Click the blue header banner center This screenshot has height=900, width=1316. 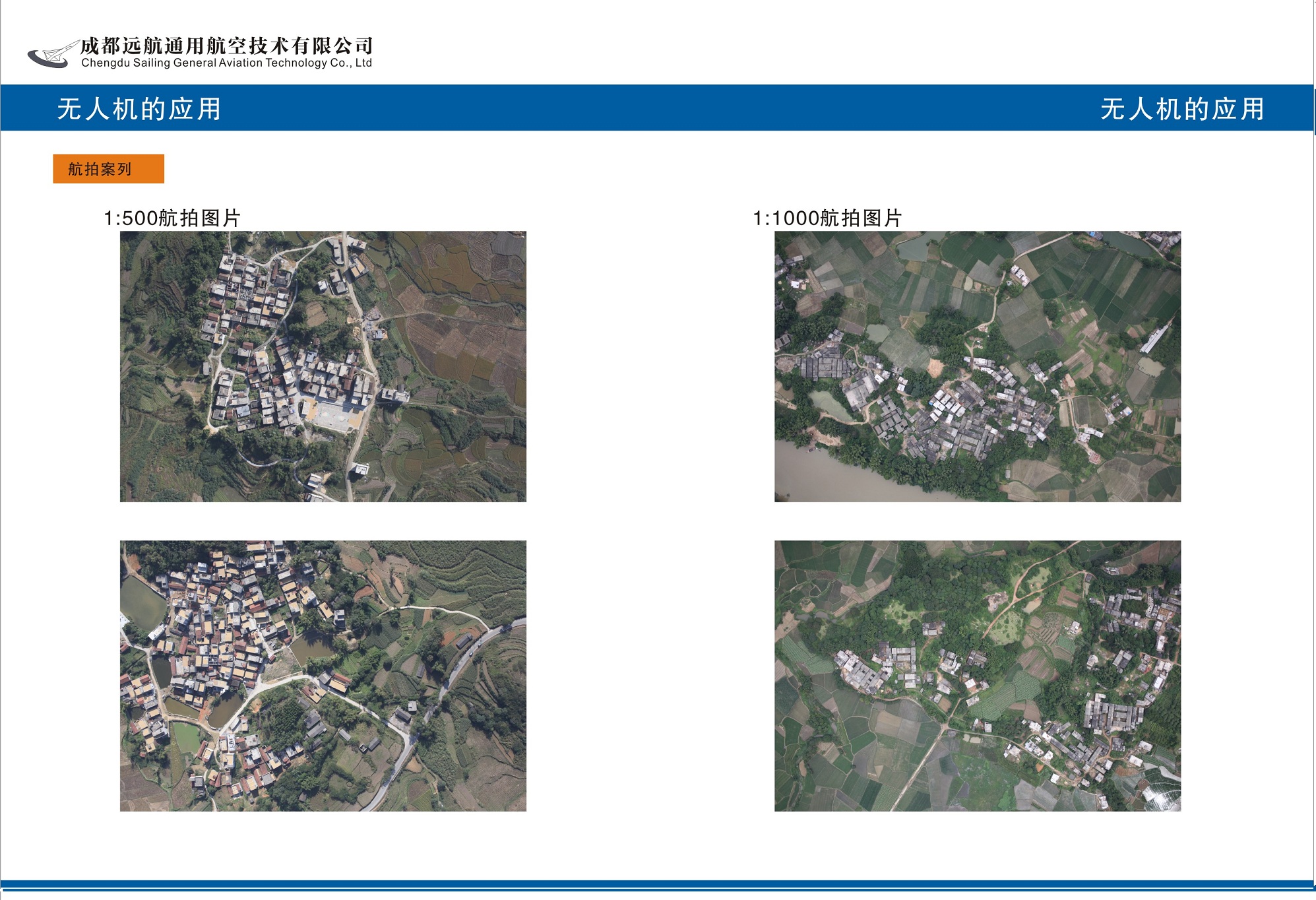coord(658,108)
